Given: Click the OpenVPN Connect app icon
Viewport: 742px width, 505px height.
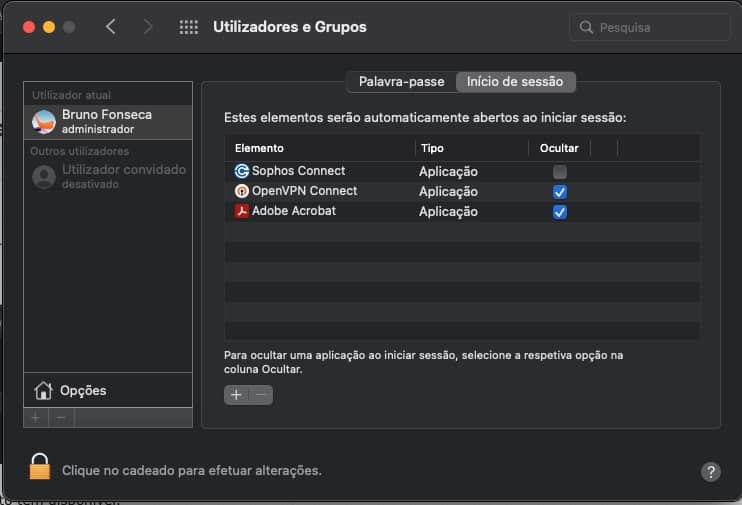Looking at the screenshot, I should [242, 191].
